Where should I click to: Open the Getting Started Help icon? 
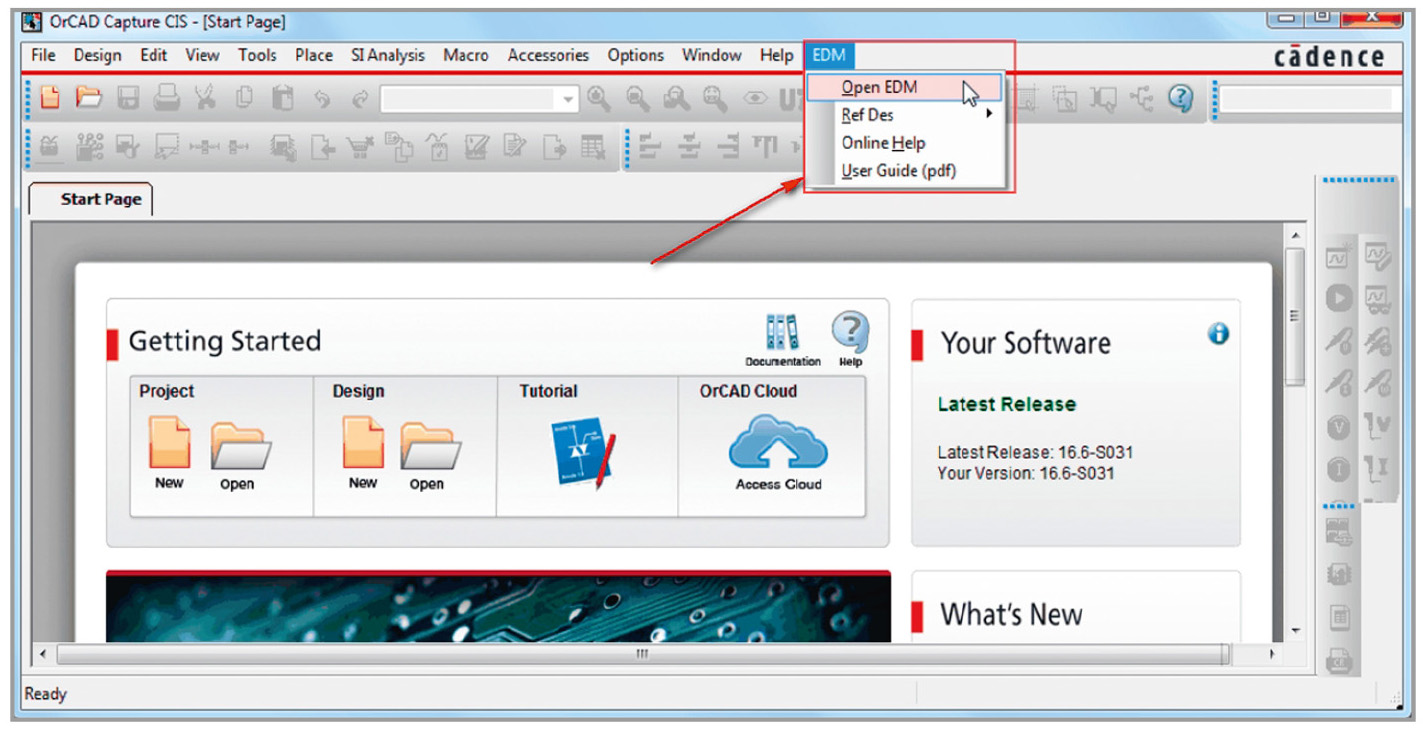tap(850, 339)
